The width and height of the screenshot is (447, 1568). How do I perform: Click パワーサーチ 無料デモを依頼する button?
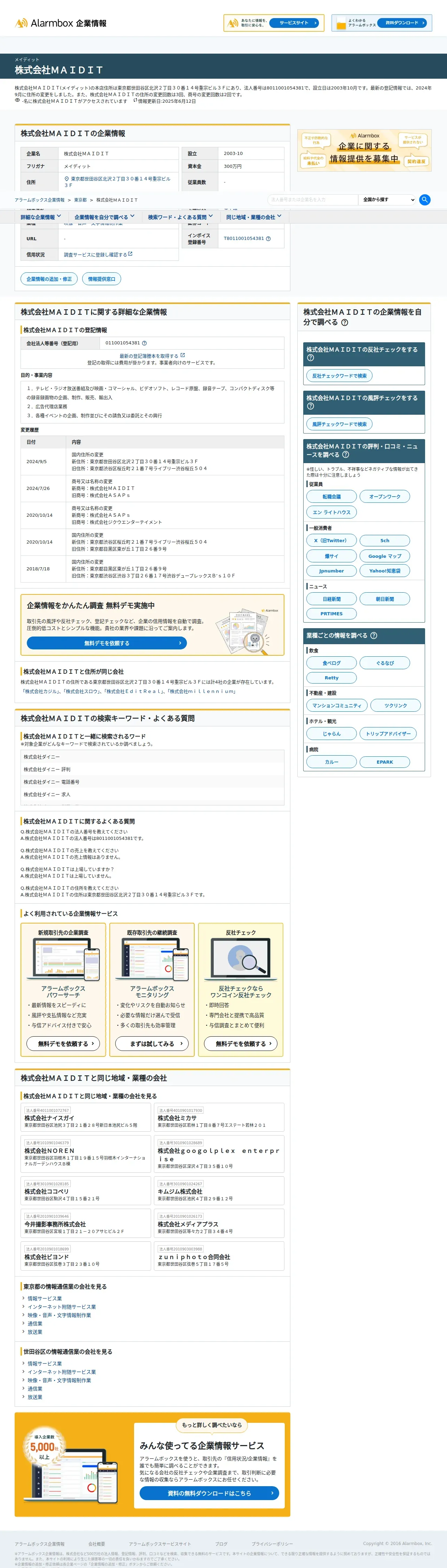(63, 1043)
